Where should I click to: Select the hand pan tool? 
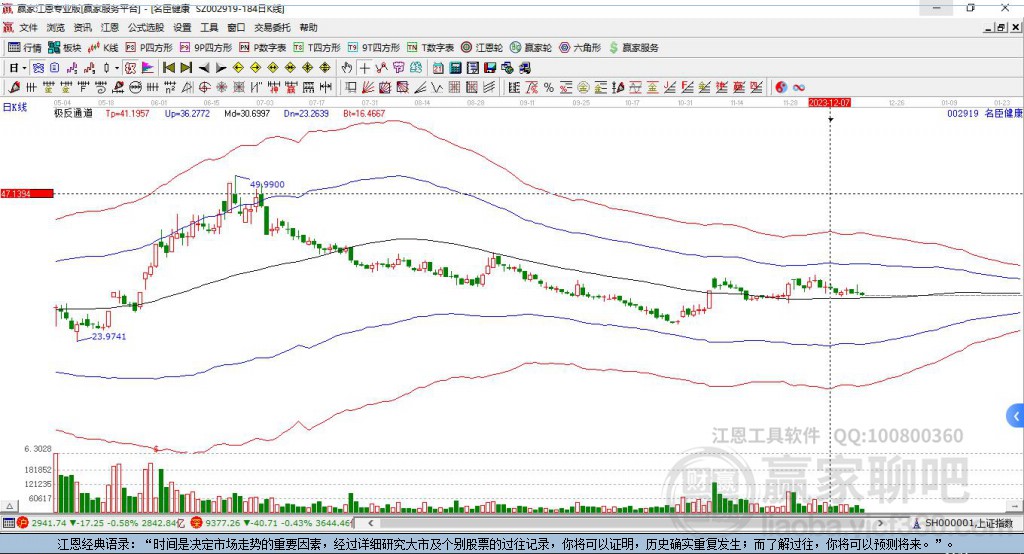click(x=347, y=67)
